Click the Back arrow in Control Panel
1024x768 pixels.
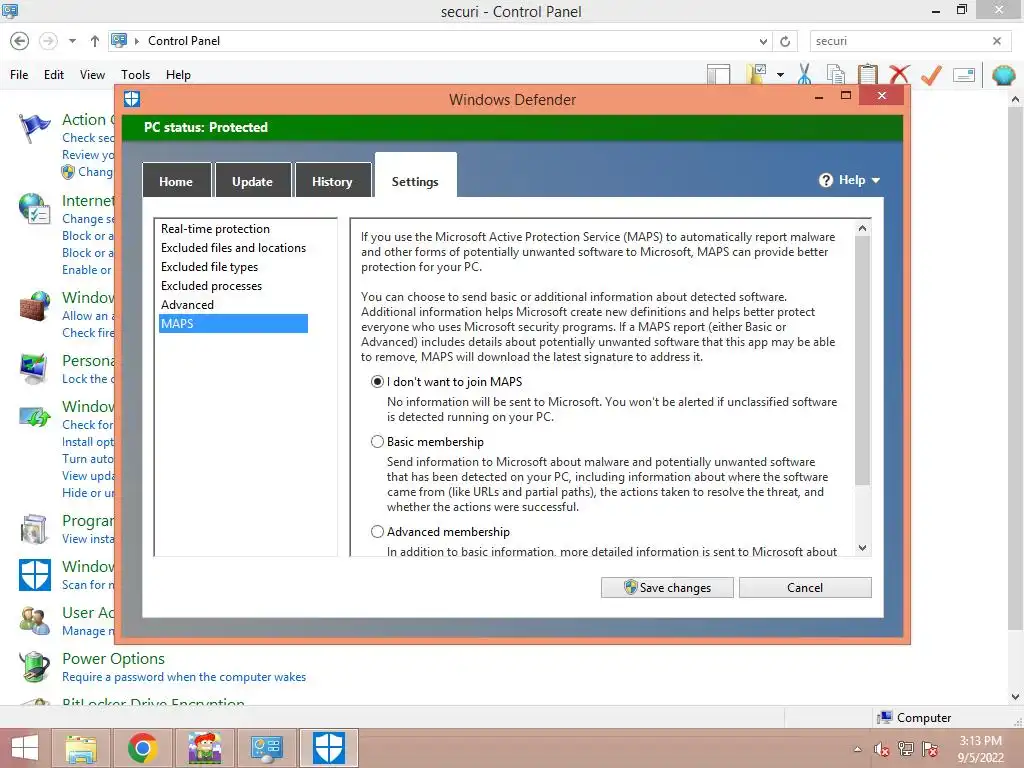tap(20, 41)
